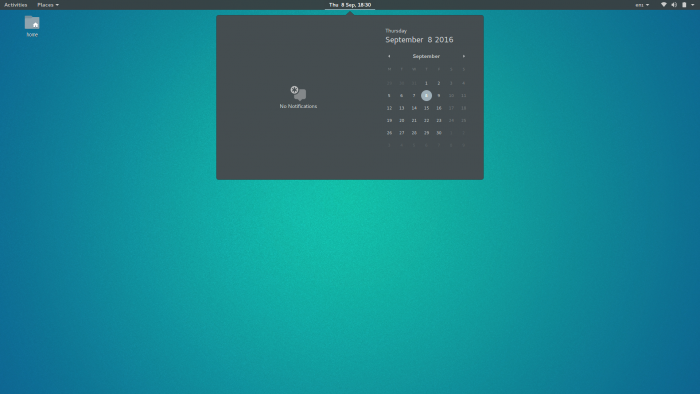Open the home folder desktop icon
This screenshot has height=394, width=700.
coord(32,26)
